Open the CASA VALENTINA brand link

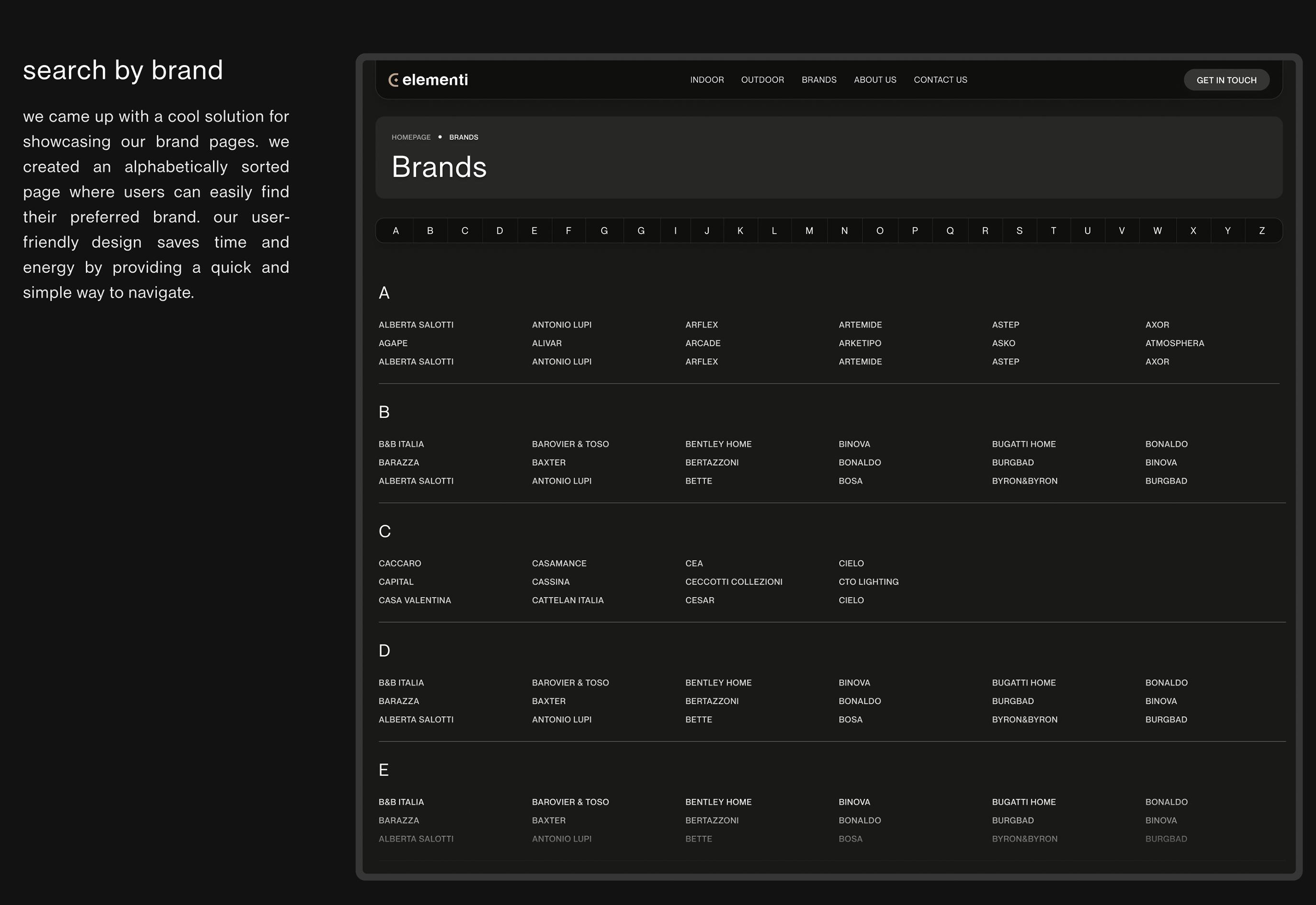[414, 600]
